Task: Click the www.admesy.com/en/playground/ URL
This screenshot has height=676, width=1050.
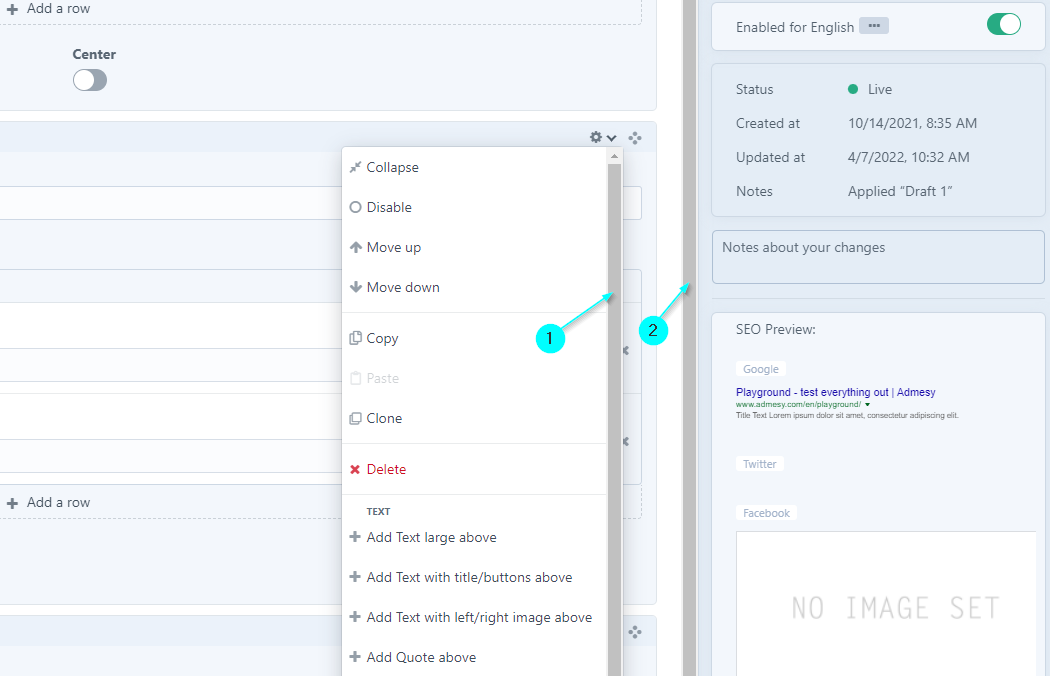Action: 798,405
